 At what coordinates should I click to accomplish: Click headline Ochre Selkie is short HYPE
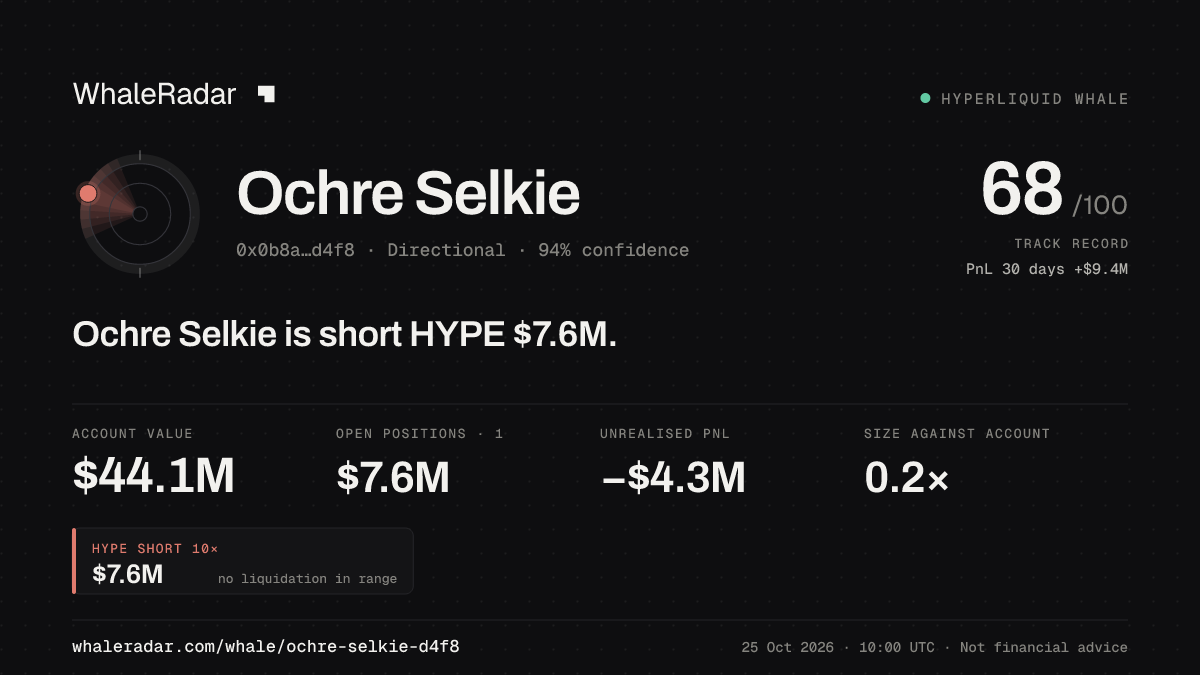pyautogui.click(x=344, y=335)
